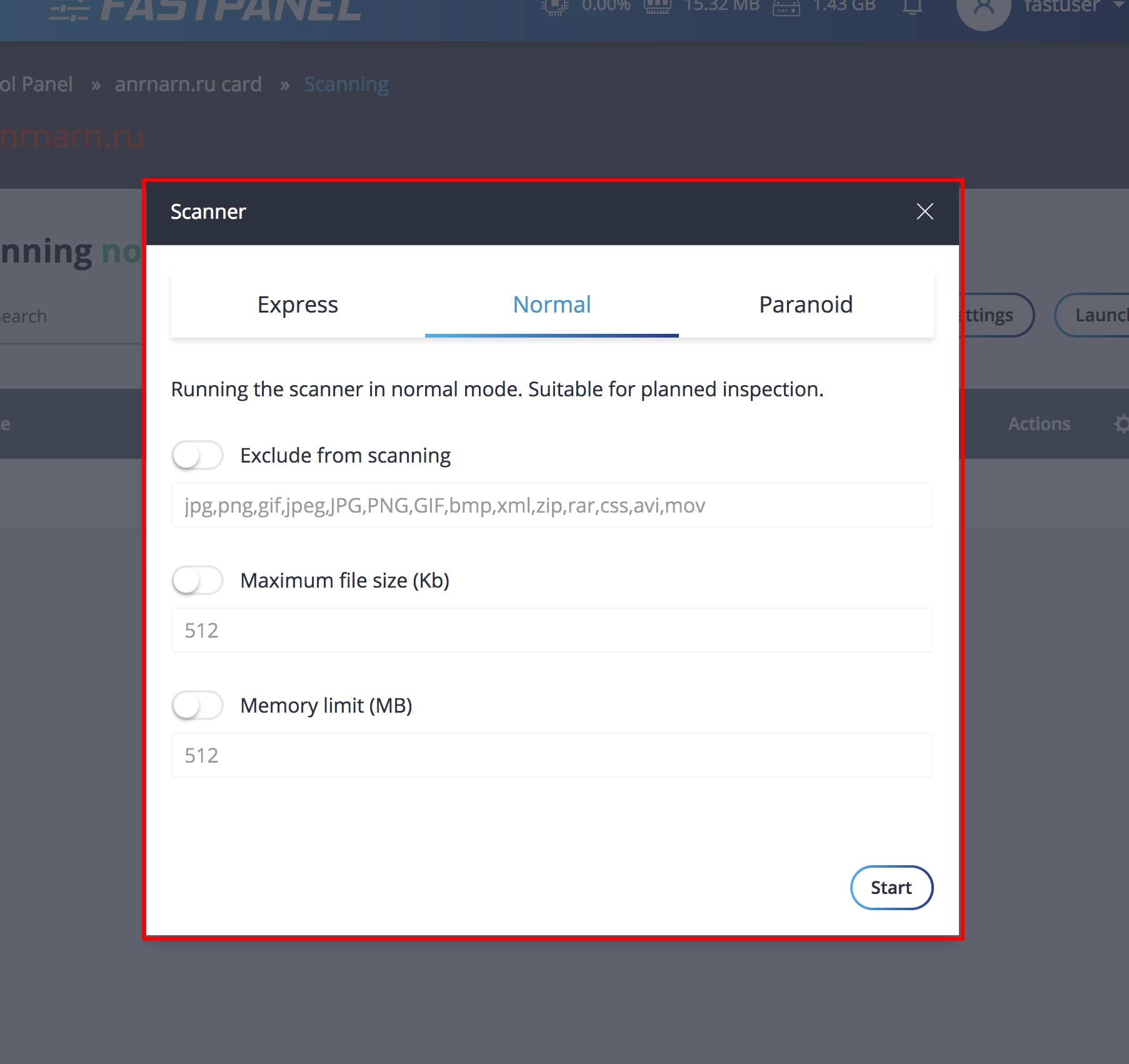This screenshot has width=1129, height=1064.
Task: Click the scanner mode description text
Action: click(498, 389)
